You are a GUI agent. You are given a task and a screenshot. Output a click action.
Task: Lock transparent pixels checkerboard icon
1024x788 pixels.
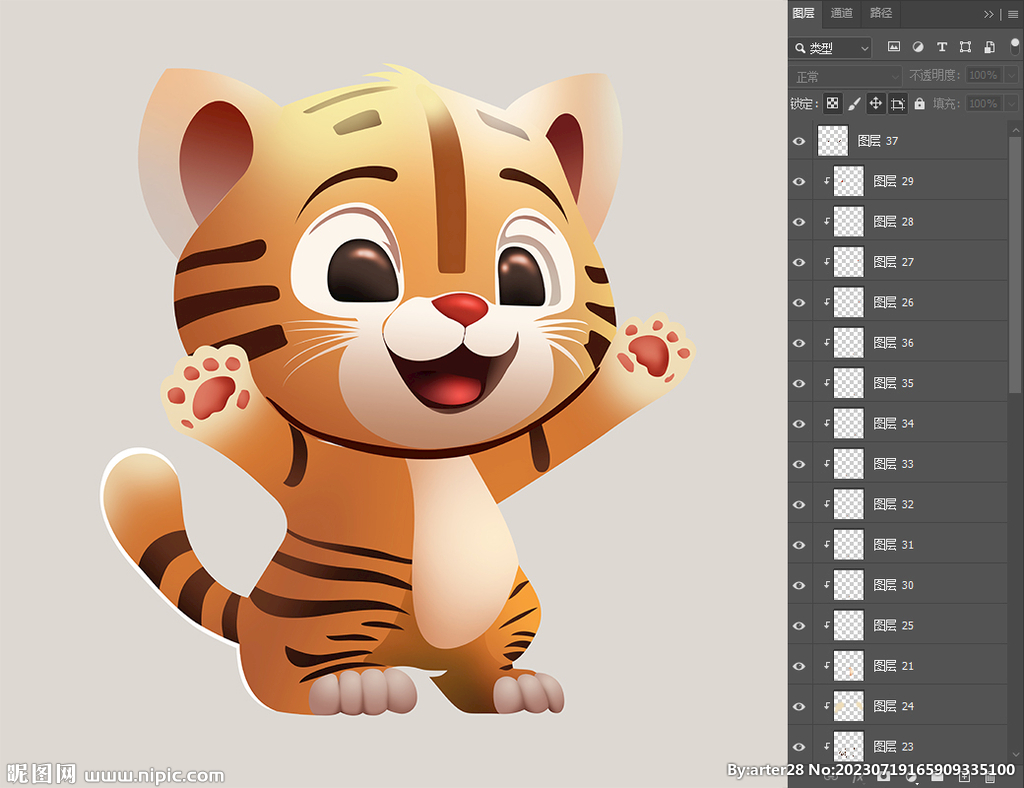point(832,104)
